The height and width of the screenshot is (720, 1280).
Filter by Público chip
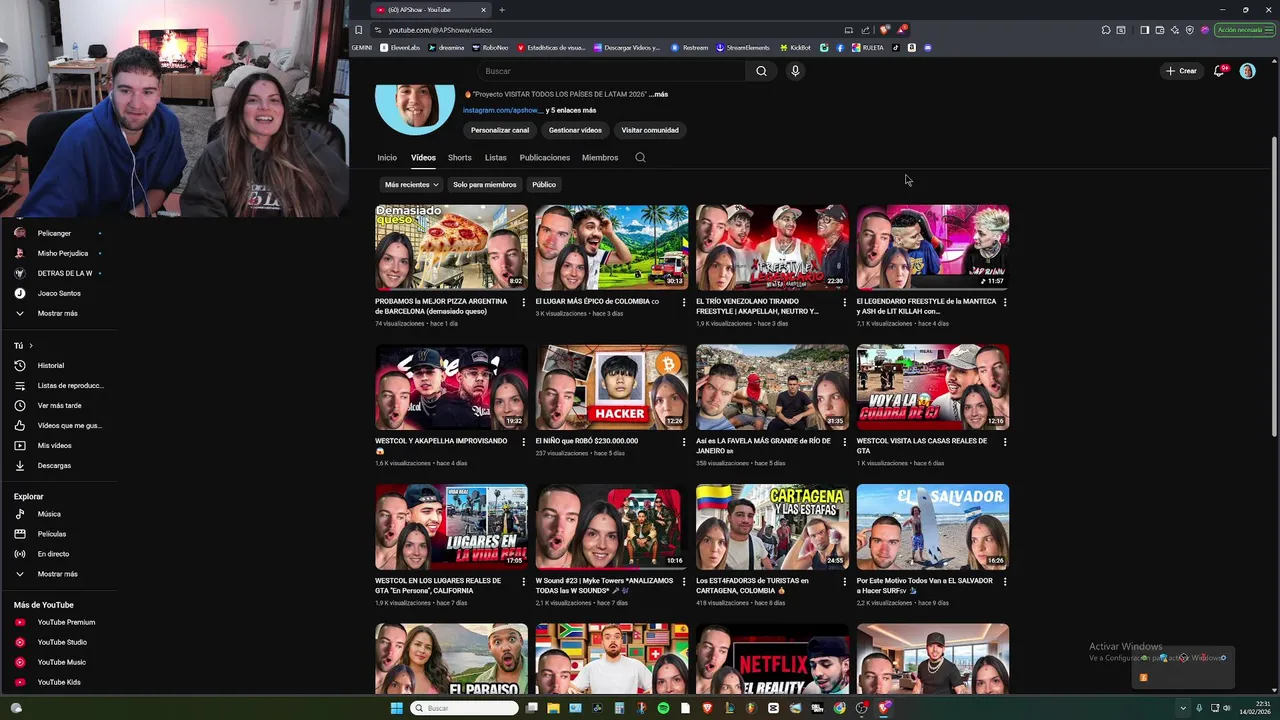(544, 184)
